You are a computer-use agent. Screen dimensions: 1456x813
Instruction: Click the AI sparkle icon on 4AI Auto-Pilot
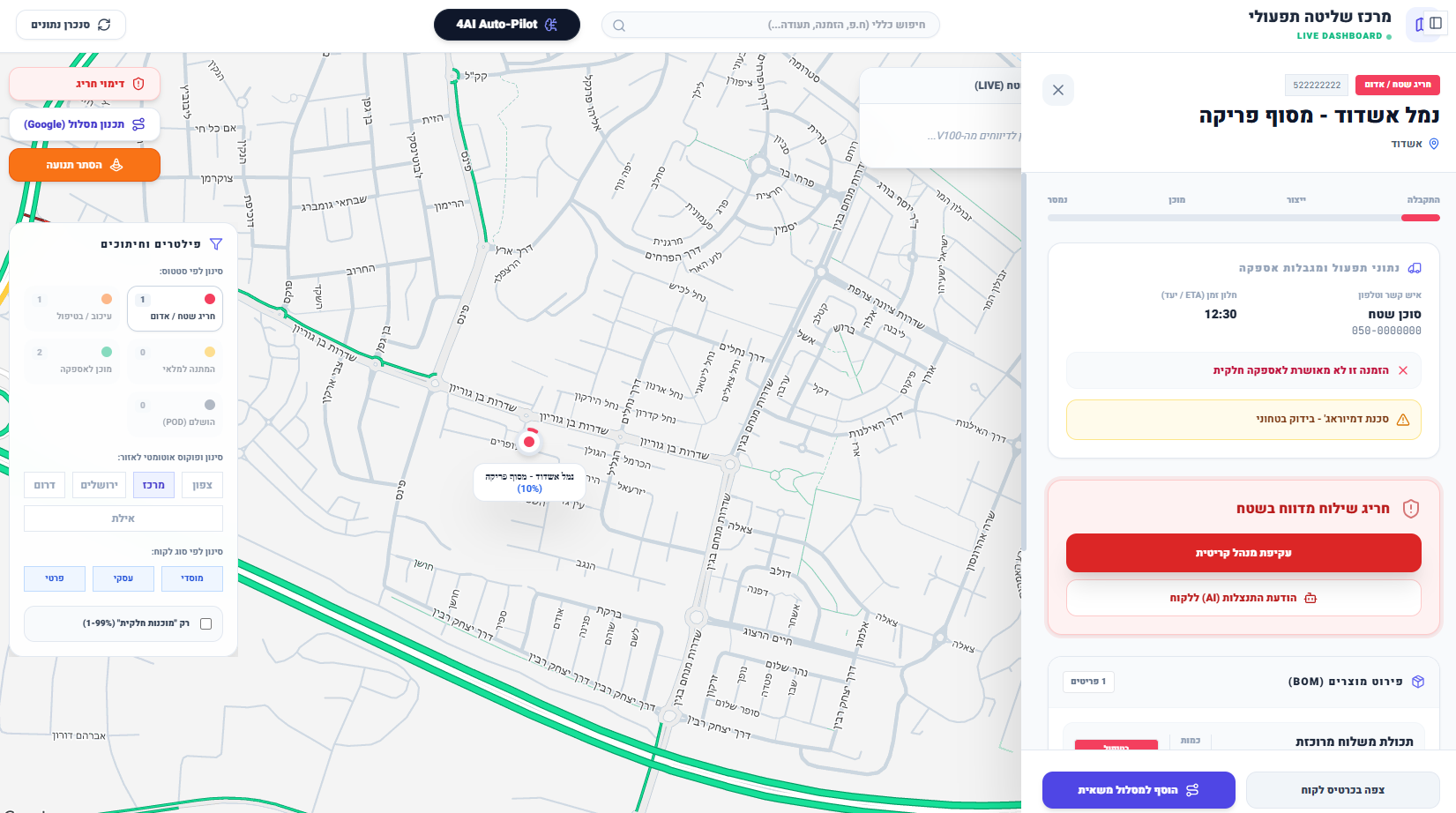(x=551, y=25)
